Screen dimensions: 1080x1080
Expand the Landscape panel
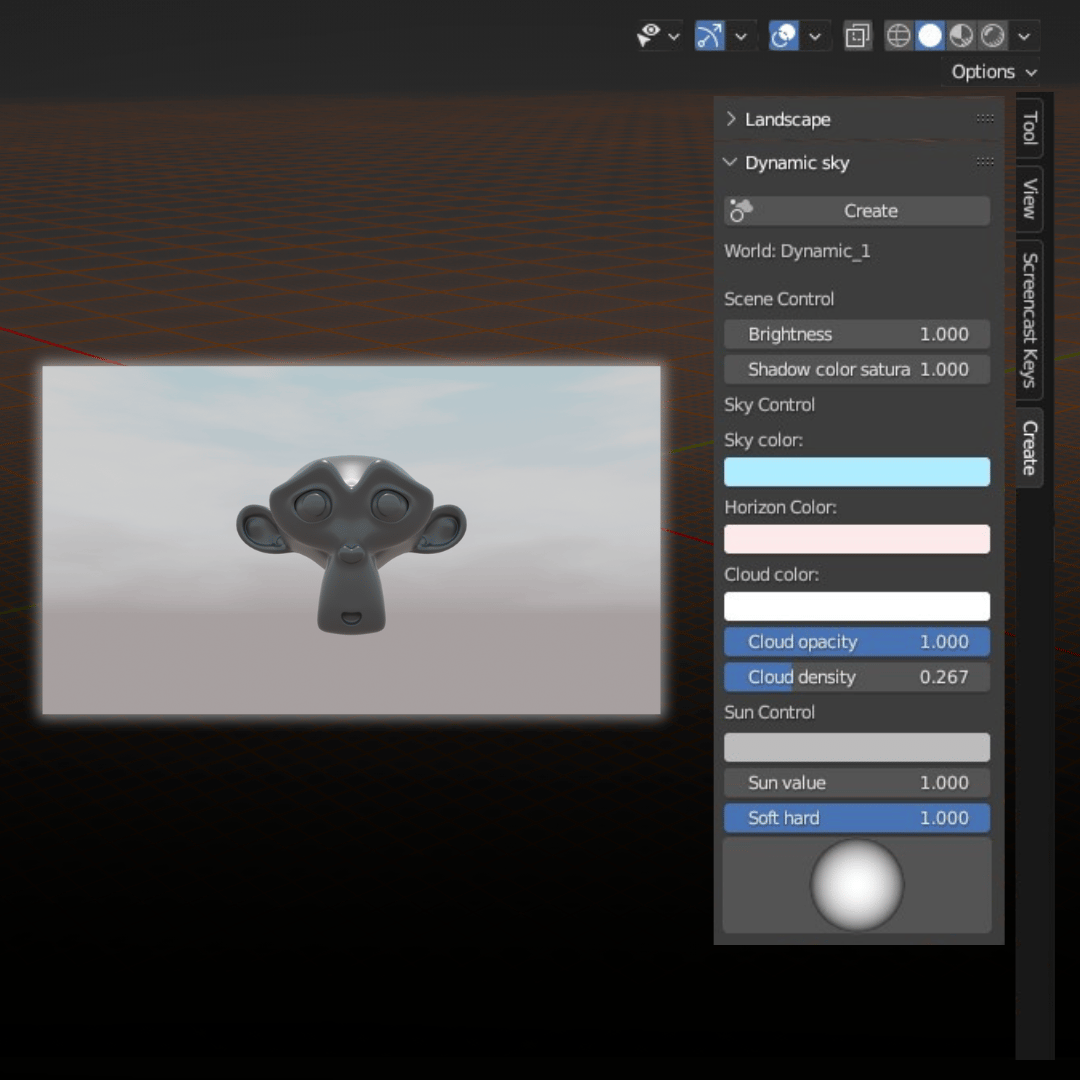click(x=731, y=119)
